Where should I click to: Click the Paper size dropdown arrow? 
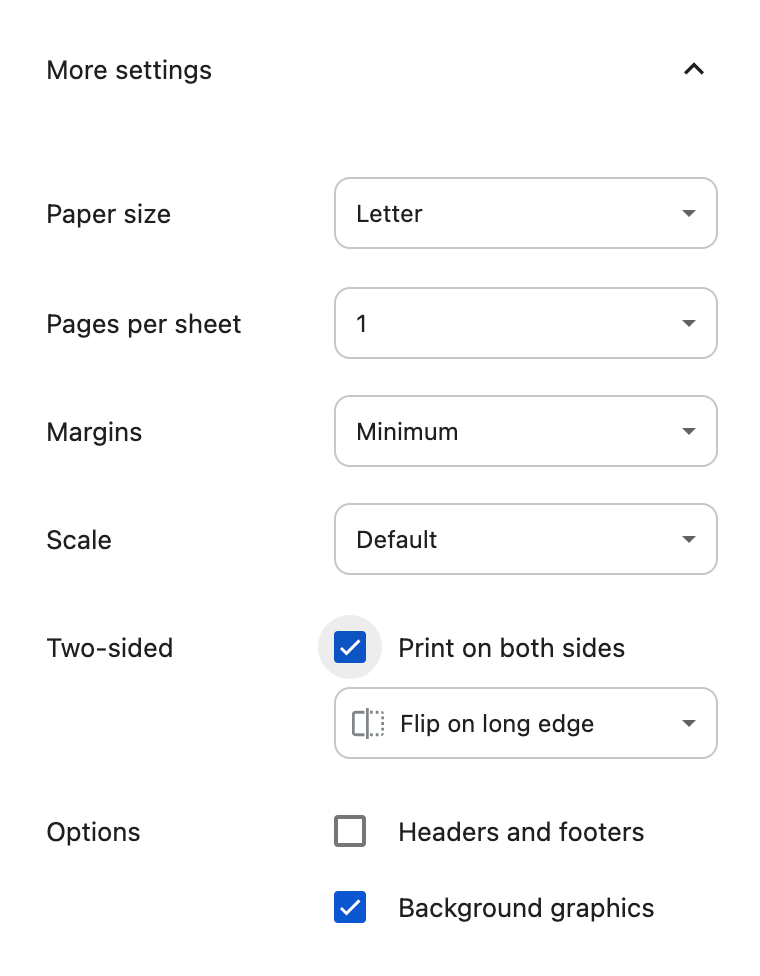[x=688, y=214]
